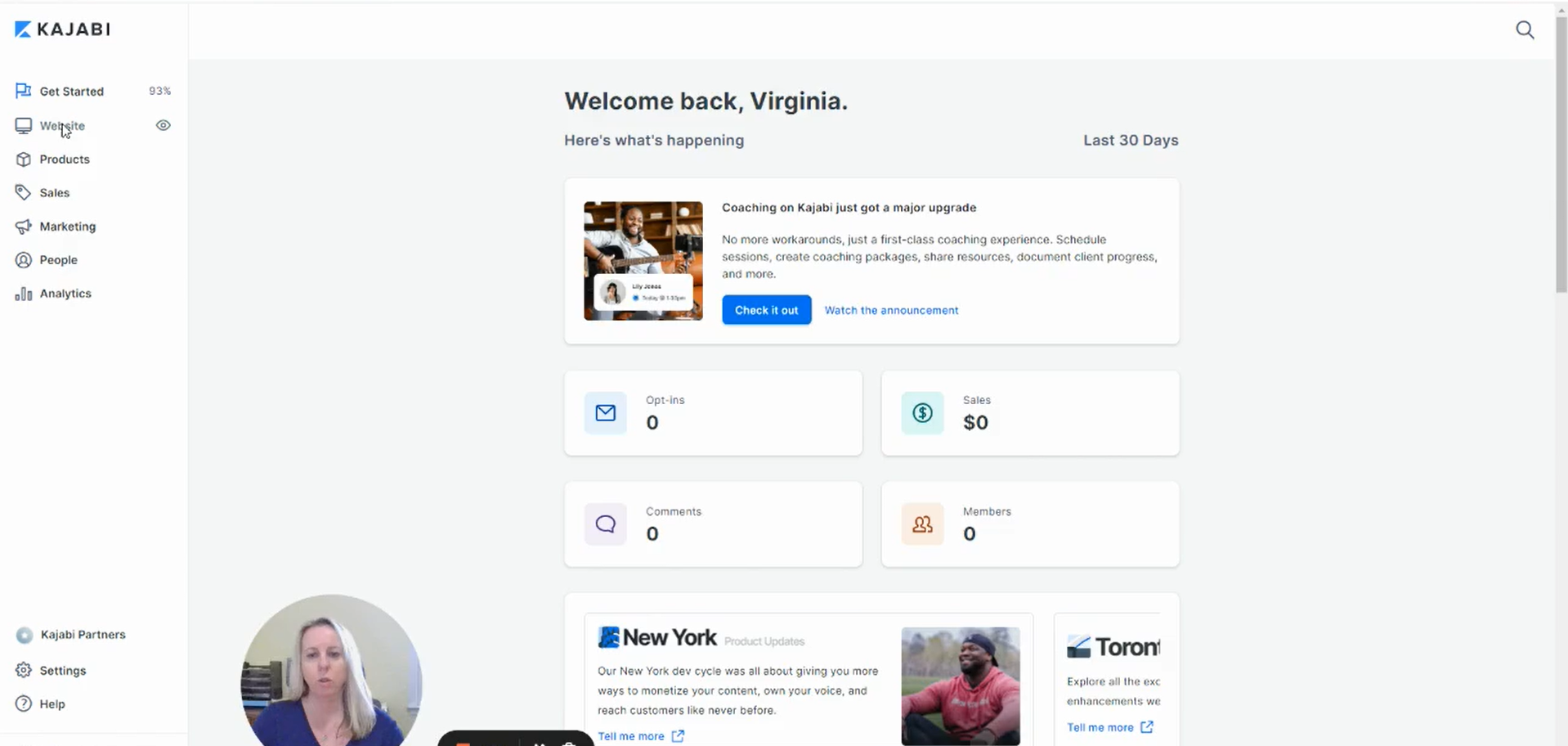
Task: Click the Sales tag icon
Action: pos(23,193)
